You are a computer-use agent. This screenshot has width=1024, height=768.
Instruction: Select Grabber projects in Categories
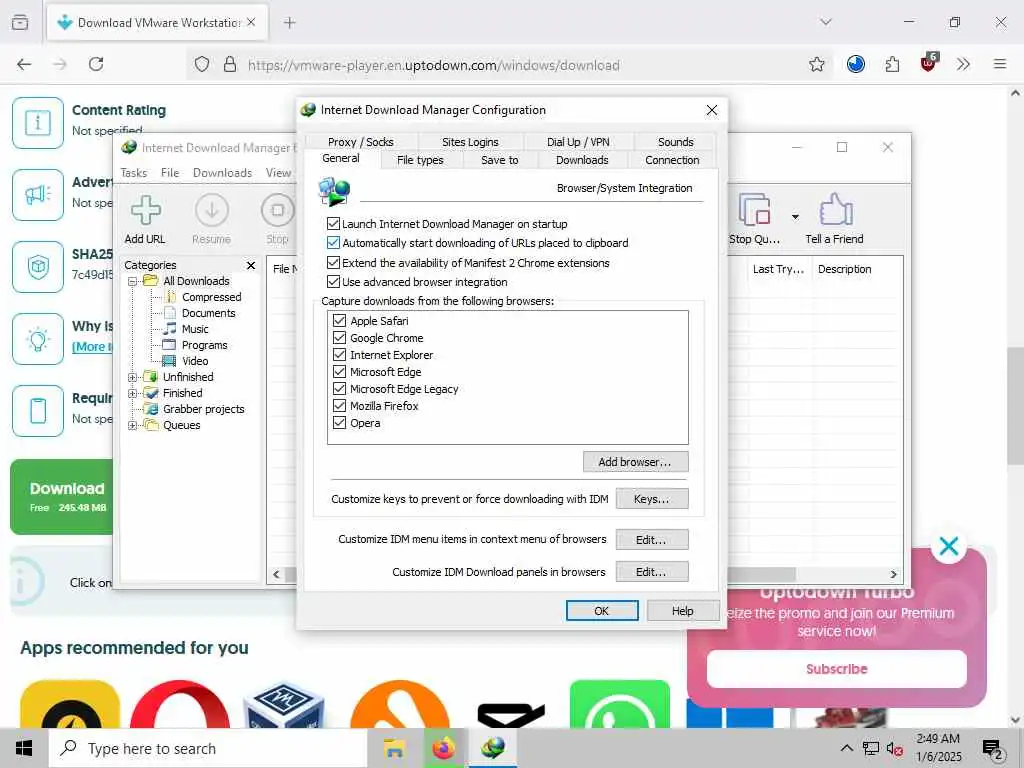click(204, 409)
